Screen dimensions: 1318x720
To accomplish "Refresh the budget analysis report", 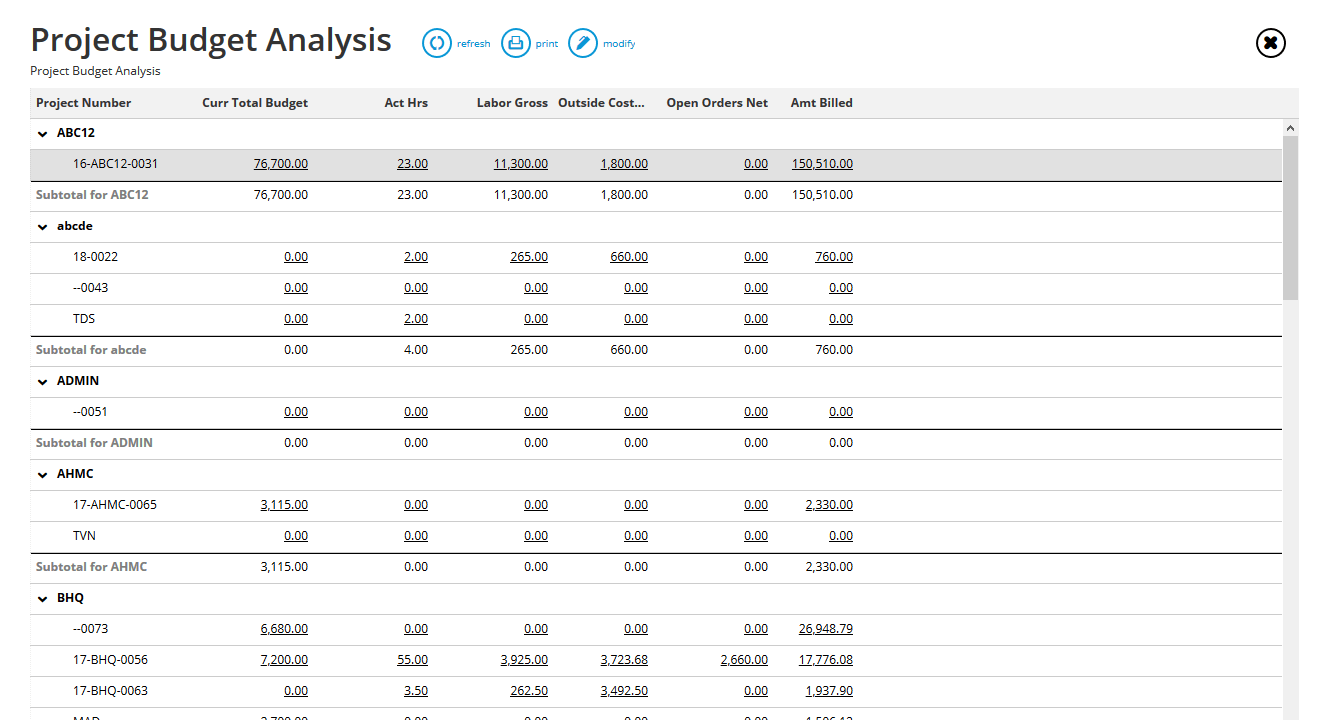I will pyautogui.click(x=456, y=43).
